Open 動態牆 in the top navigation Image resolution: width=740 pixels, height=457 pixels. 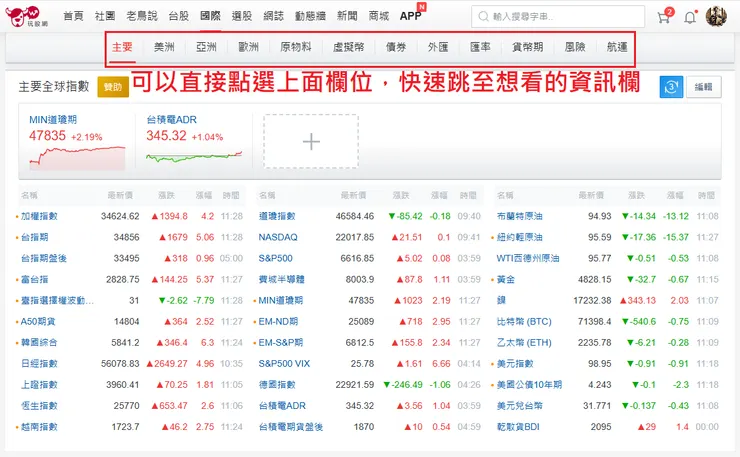click(x=310, y=16)
